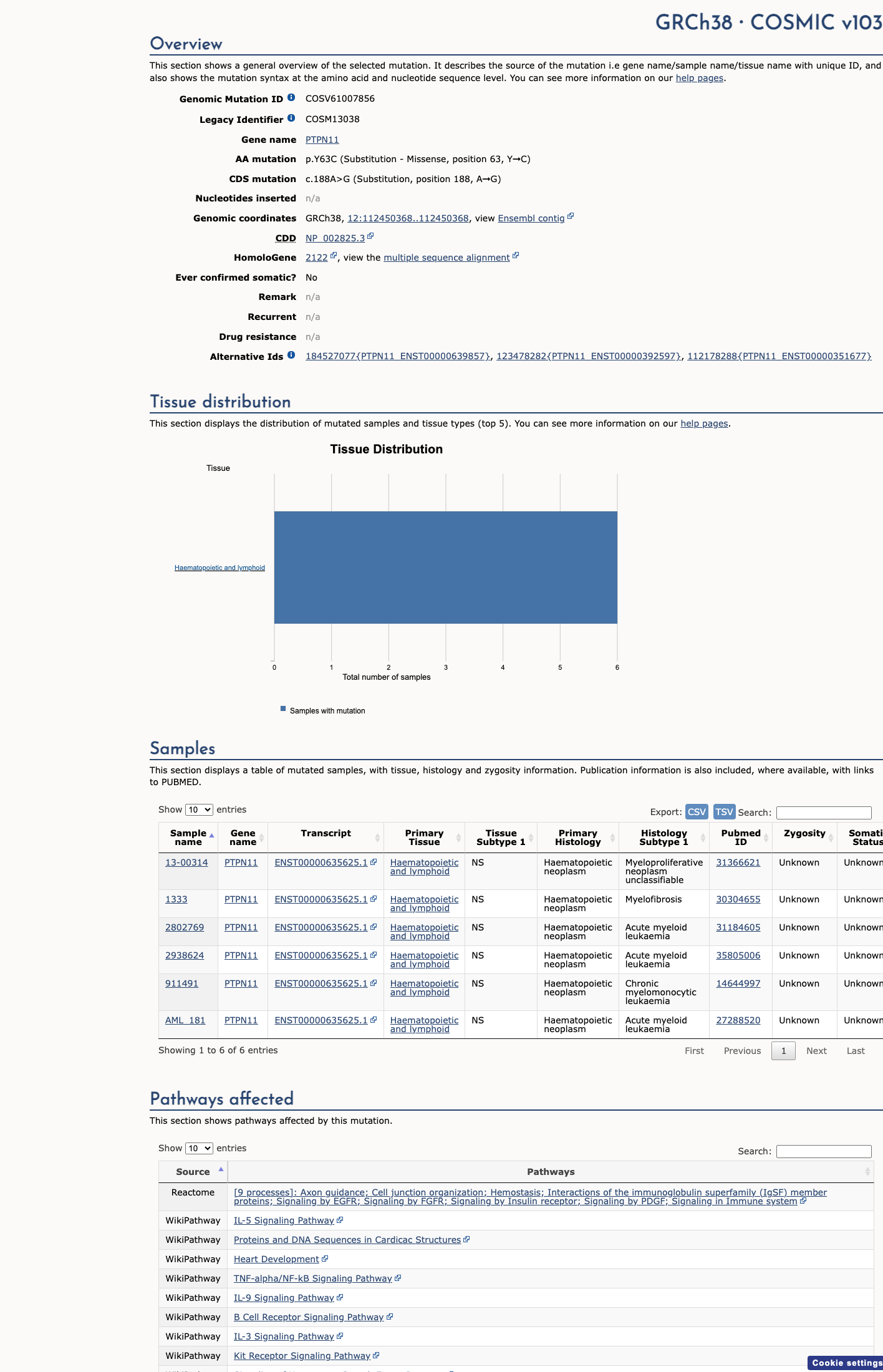Viewport: 883px width, 1372px height.
Task: Open help pages link in Tissue distribution
Action: [704, 423]
